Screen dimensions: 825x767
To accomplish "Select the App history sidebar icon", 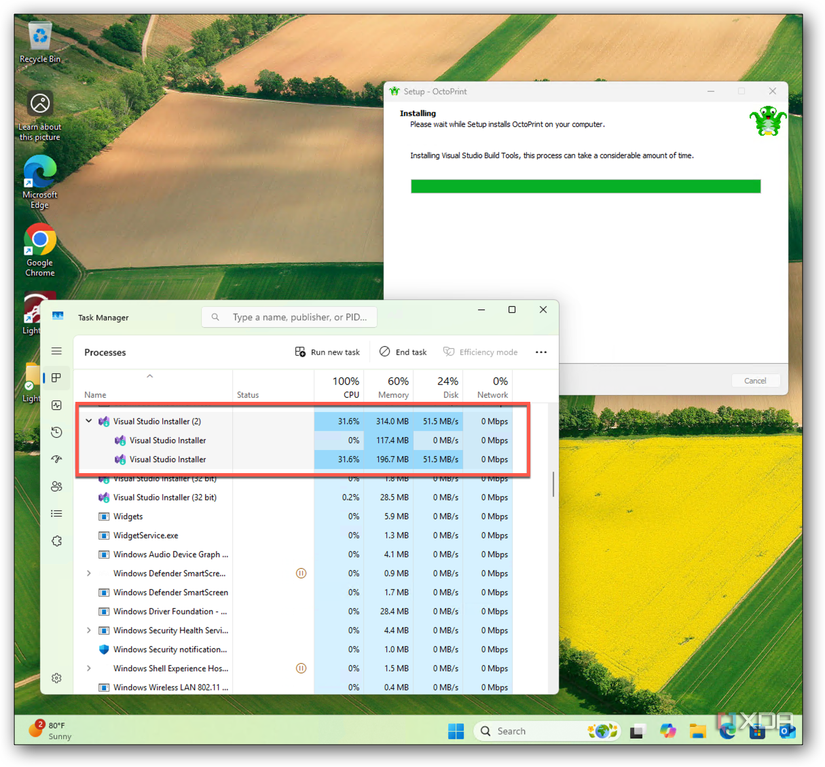I will [x=56, y=432].
